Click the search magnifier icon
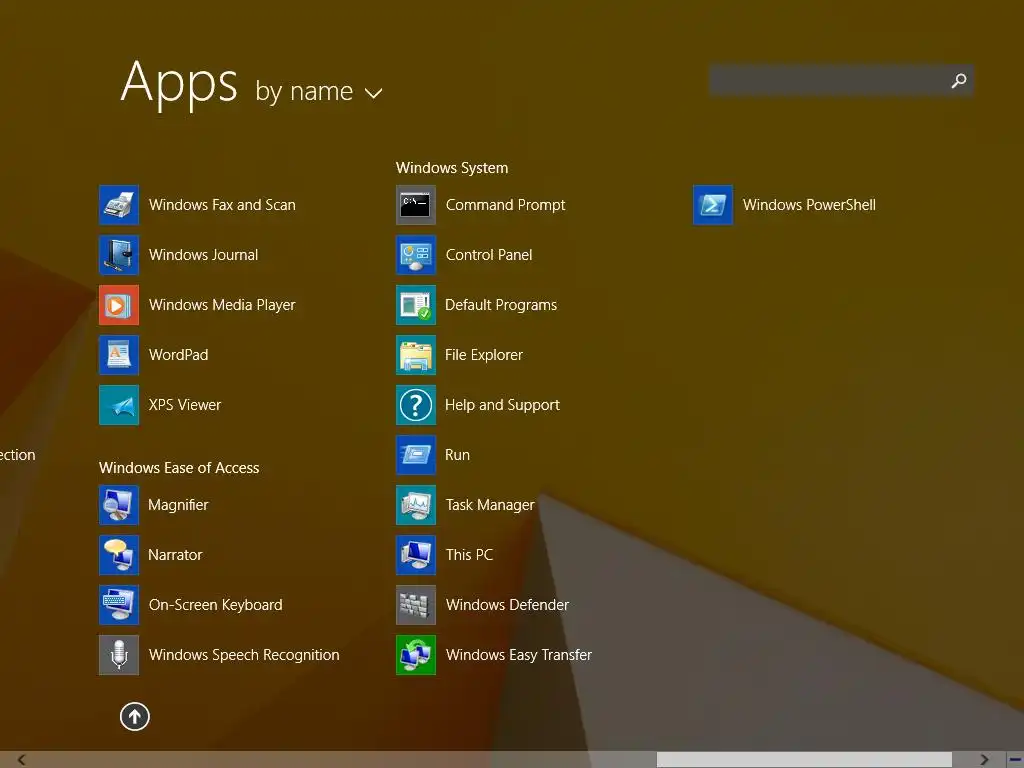Image resolution: width=1024 pixels, height=768 pixels. 959,81
